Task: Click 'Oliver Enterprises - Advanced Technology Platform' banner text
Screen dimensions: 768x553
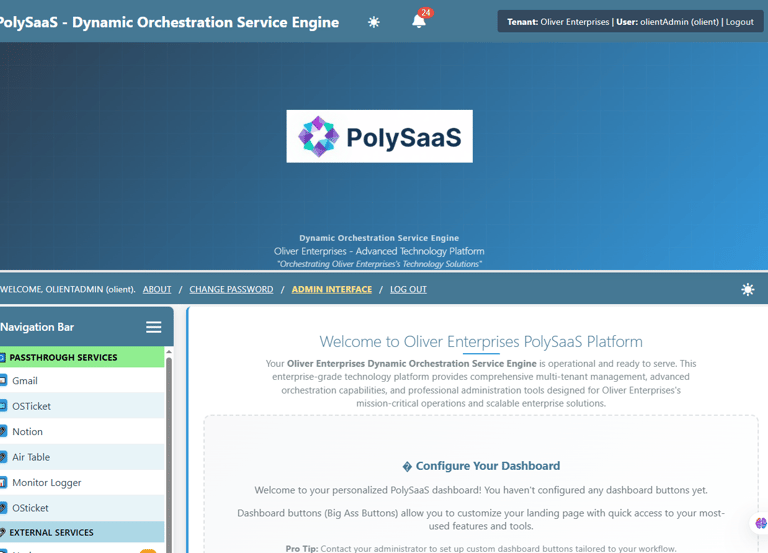Action: 379,251
